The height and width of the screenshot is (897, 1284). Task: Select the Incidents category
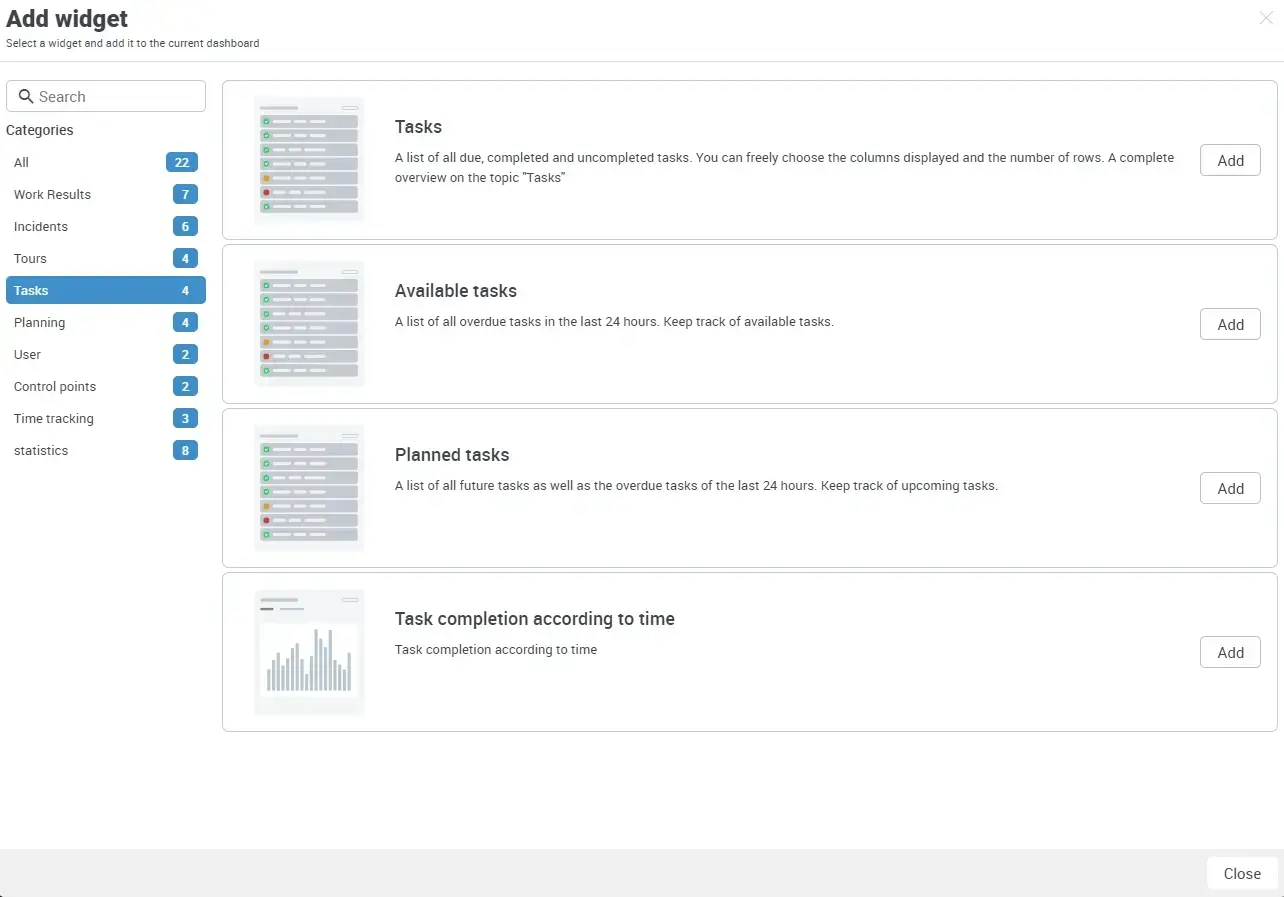point(40,226)
